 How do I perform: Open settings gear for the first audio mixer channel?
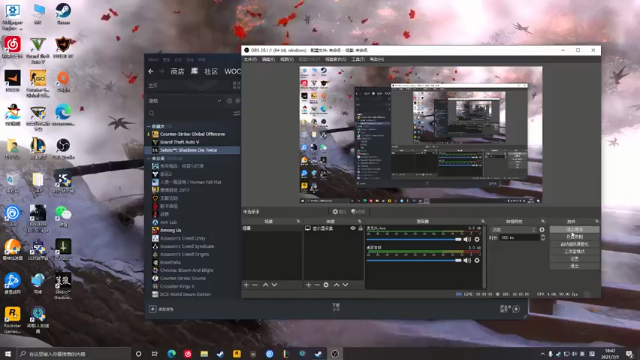pos(477,239)
